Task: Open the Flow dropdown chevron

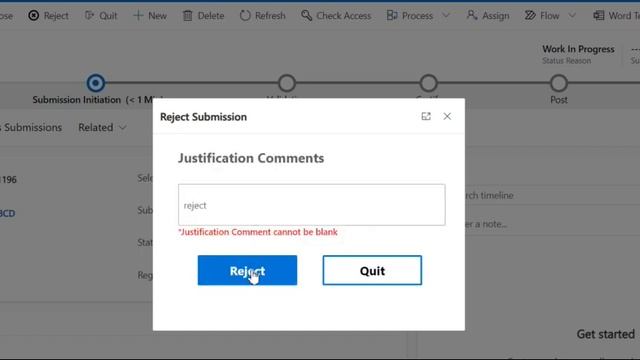Action: pyautogui.click(x=572, y=16)
